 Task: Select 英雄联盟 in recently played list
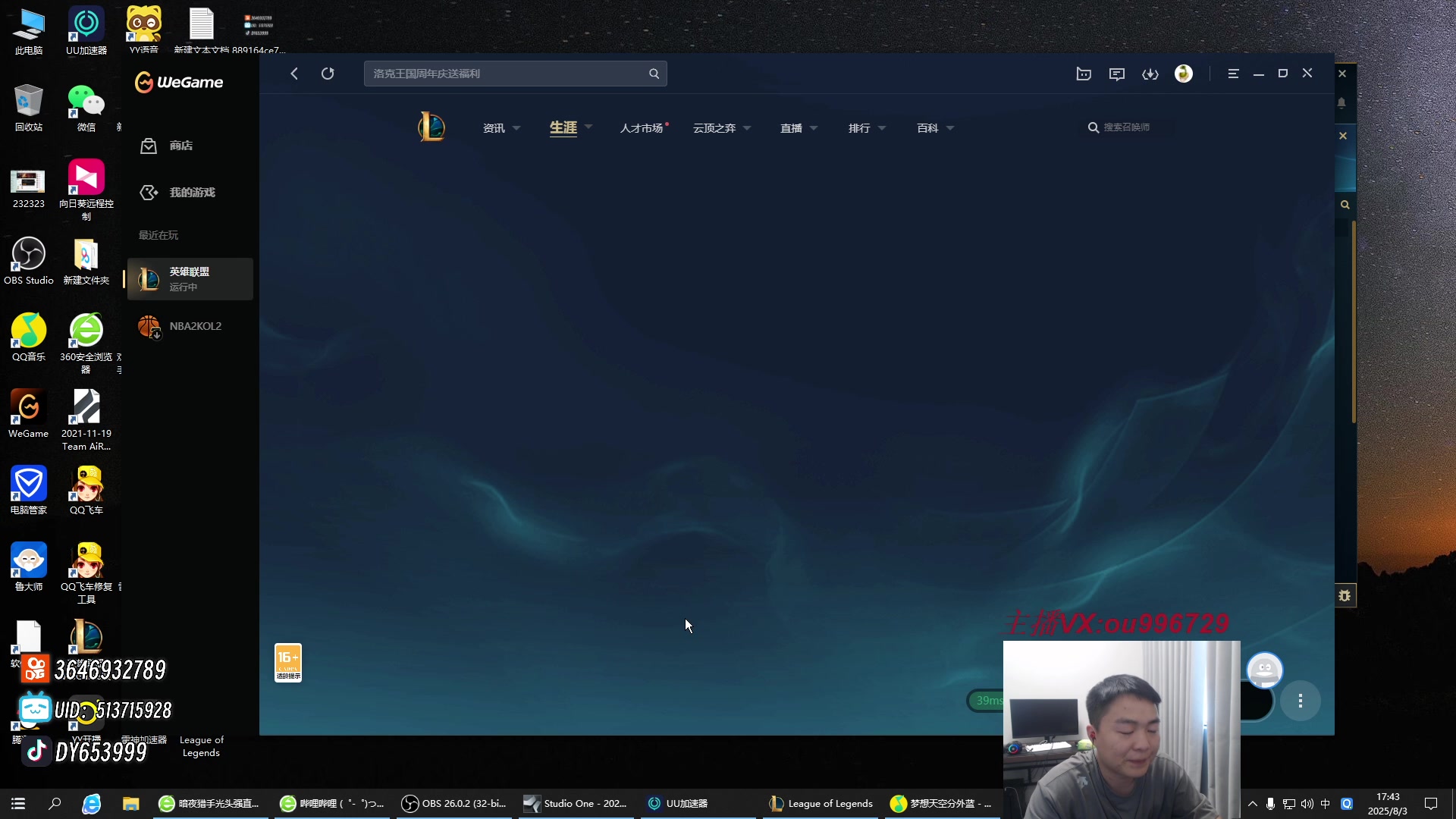(190, 279)
